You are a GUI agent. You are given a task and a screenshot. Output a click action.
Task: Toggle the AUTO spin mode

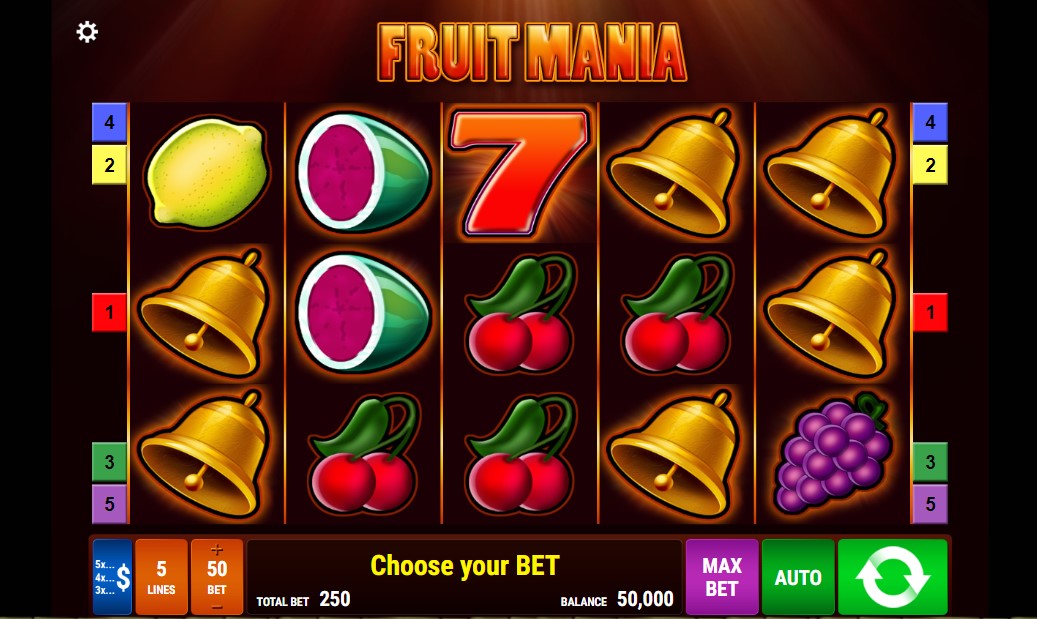tap(798, 577)
